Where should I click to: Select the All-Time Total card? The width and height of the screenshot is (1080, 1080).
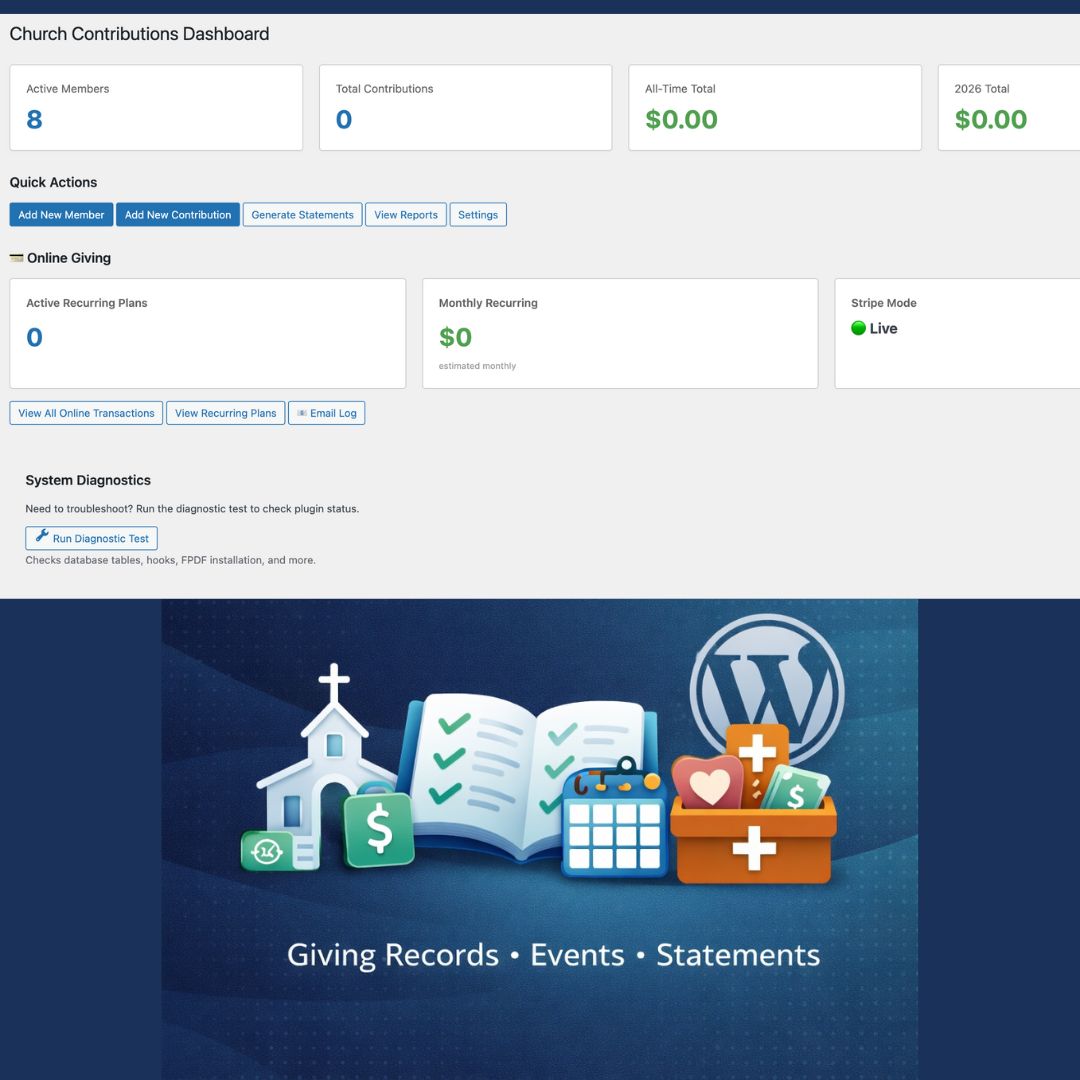click(774, 108)
